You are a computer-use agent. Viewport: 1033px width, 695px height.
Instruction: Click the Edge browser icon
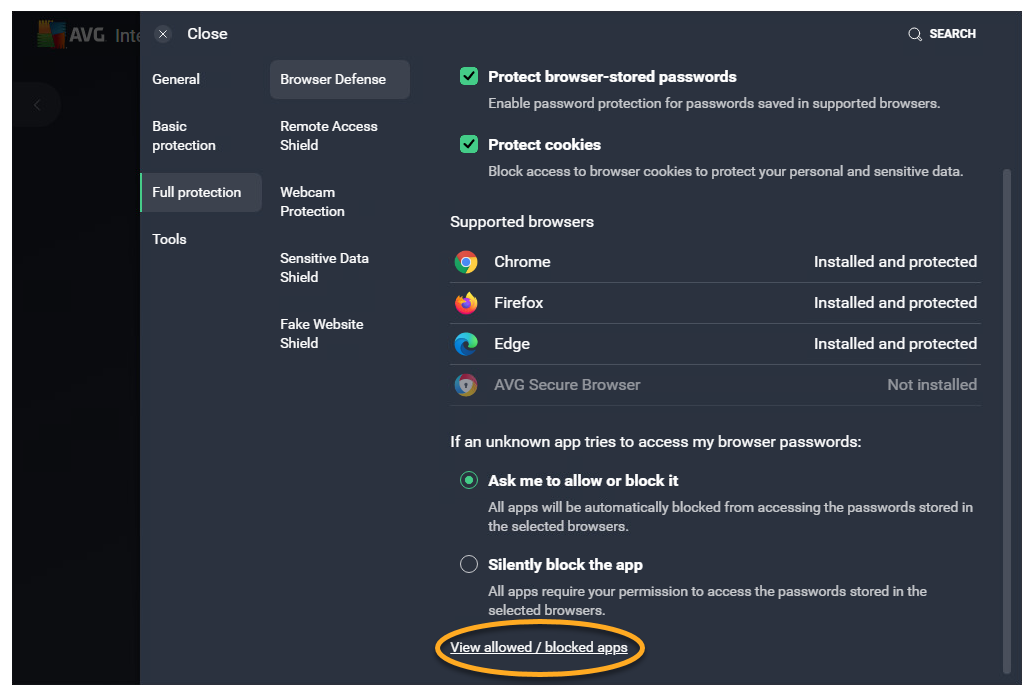[466, 344]
